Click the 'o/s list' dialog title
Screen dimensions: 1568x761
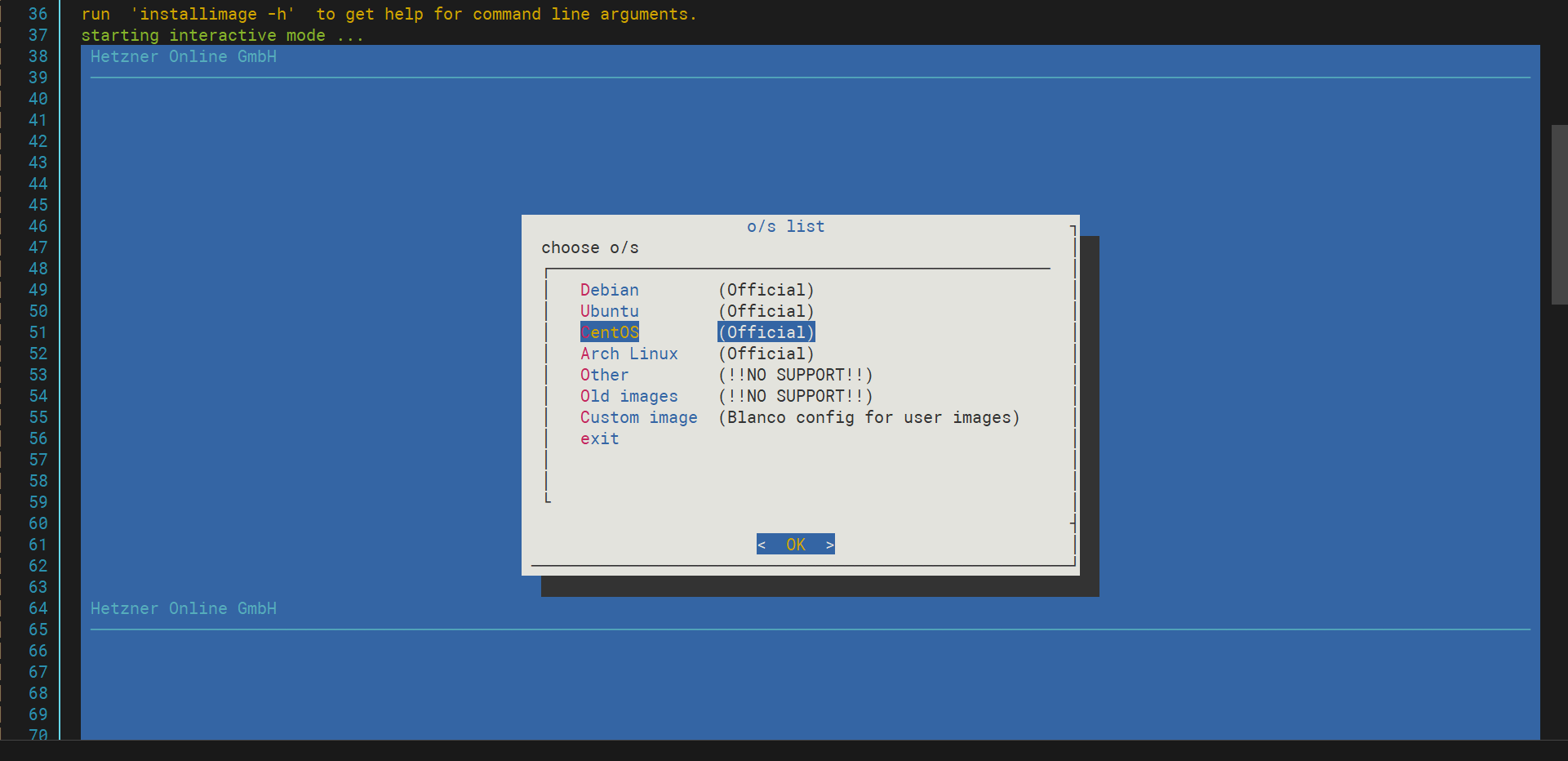pyautogui.click(x=786, y=226)
